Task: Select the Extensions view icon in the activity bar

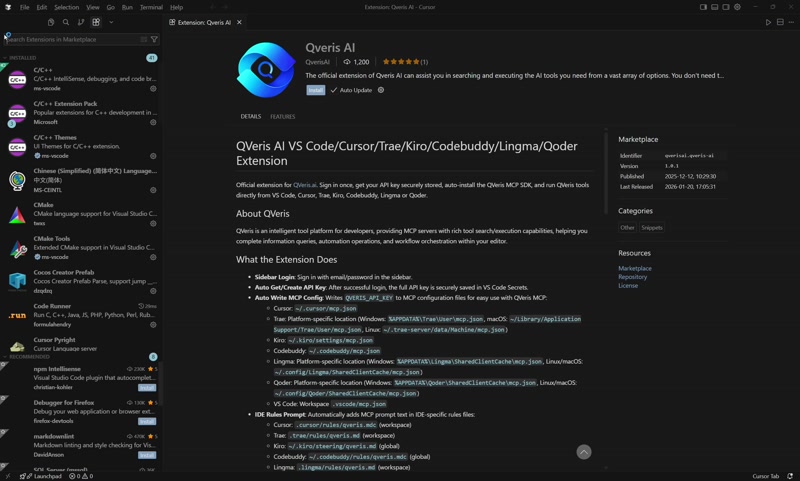Action: coord(96,22)
